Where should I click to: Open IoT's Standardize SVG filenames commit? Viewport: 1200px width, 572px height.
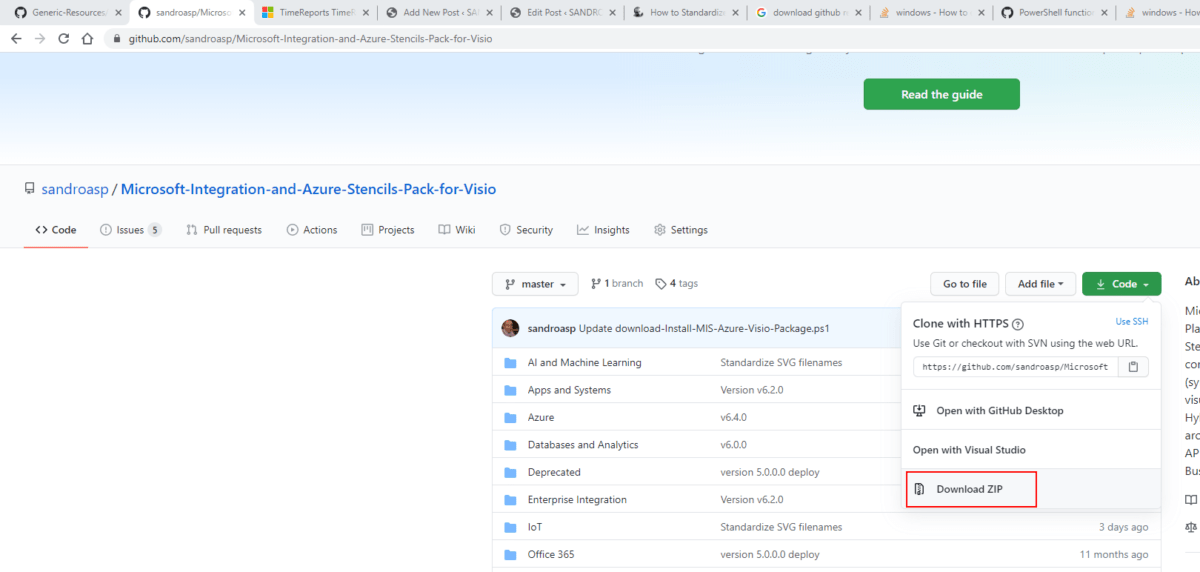point(781,527)
